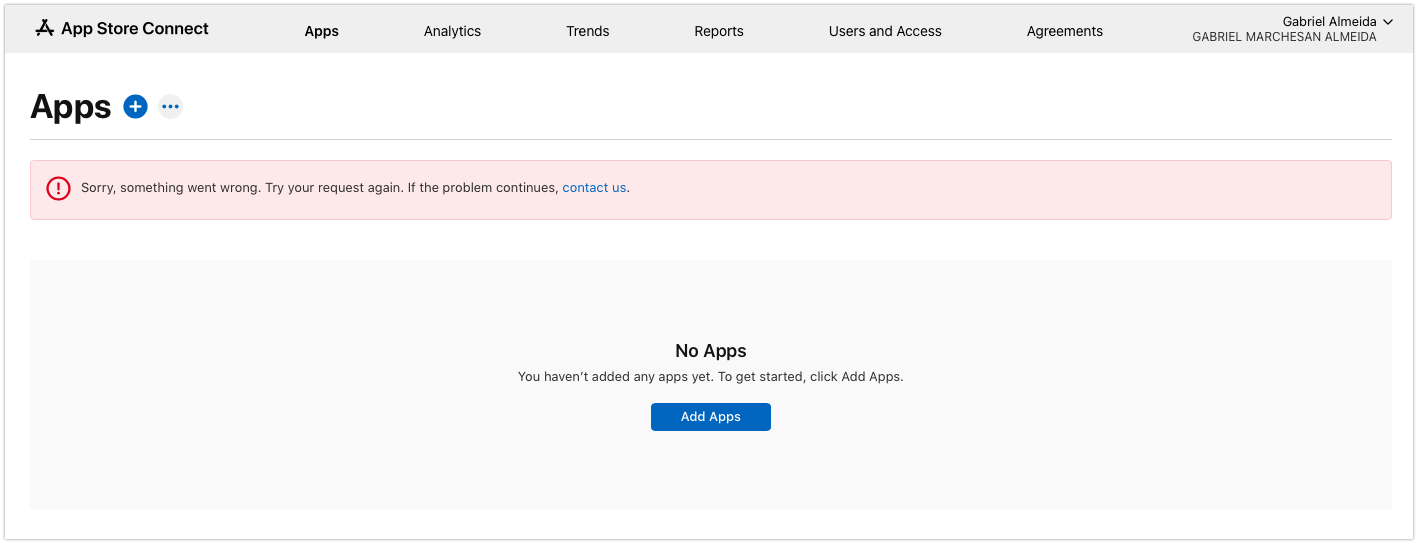
Task: Click the large Apps page heading
Action: [70, 107]
